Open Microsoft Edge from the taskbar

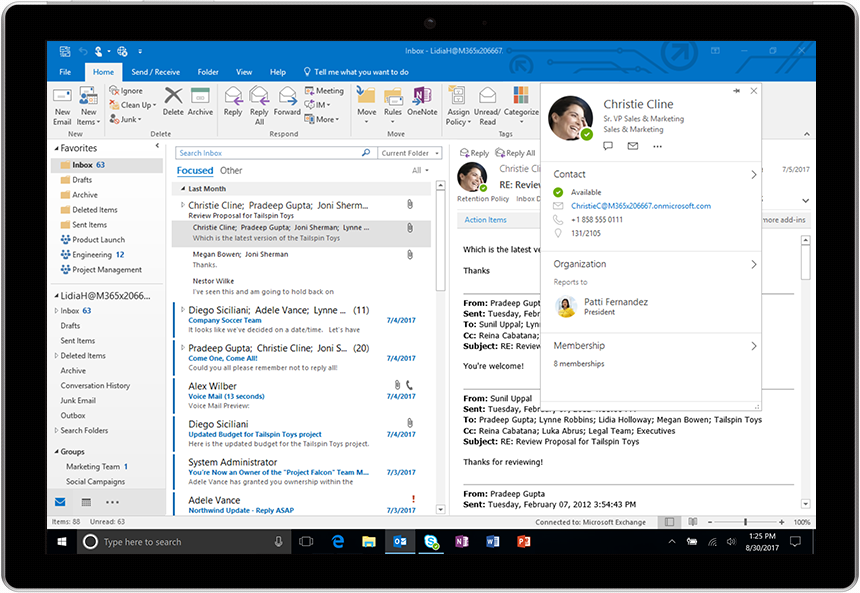tap(338, 542)
